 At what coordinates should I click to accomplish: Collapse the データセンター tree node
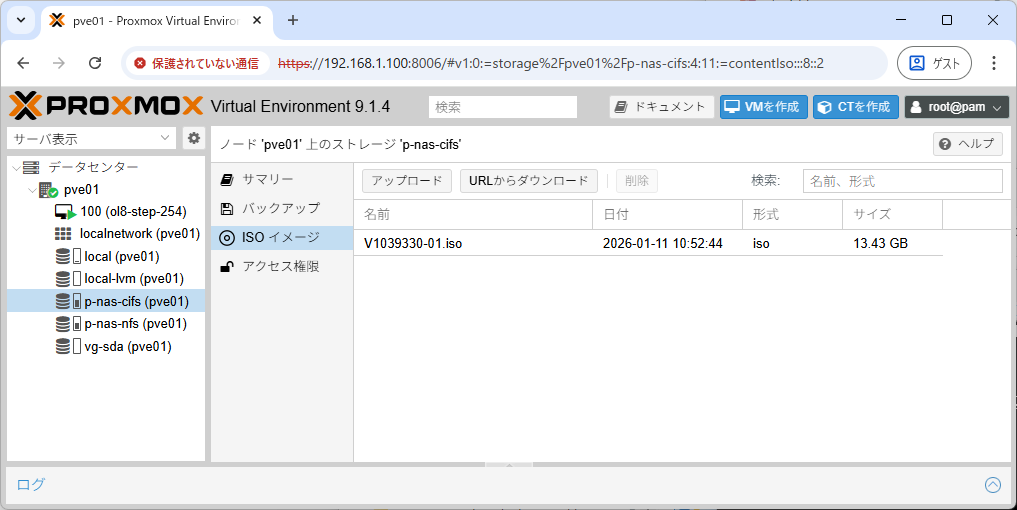[x=16, y=167]
